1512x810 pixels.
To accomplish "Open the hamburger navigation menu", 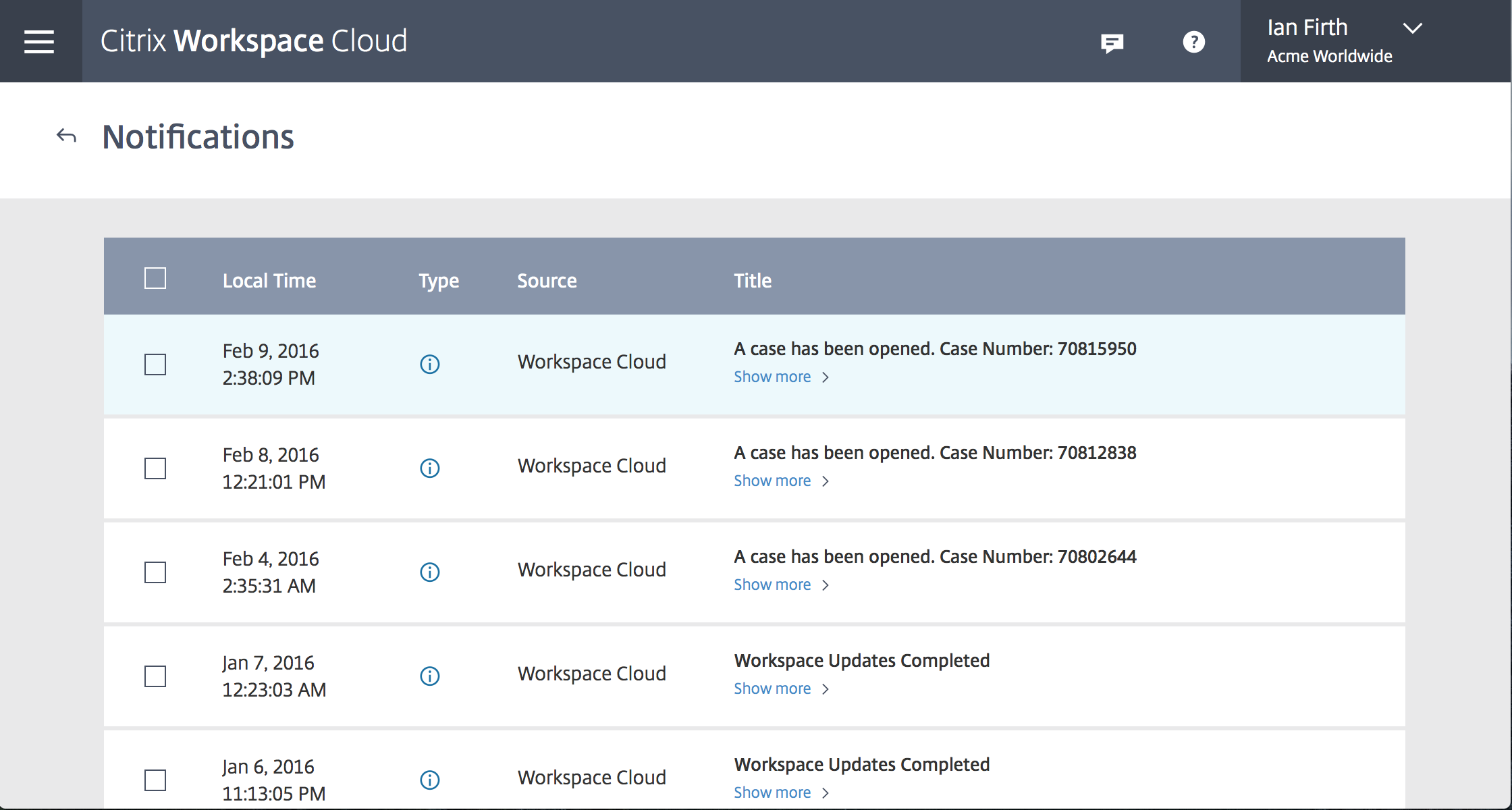I will tap(39, 42).
